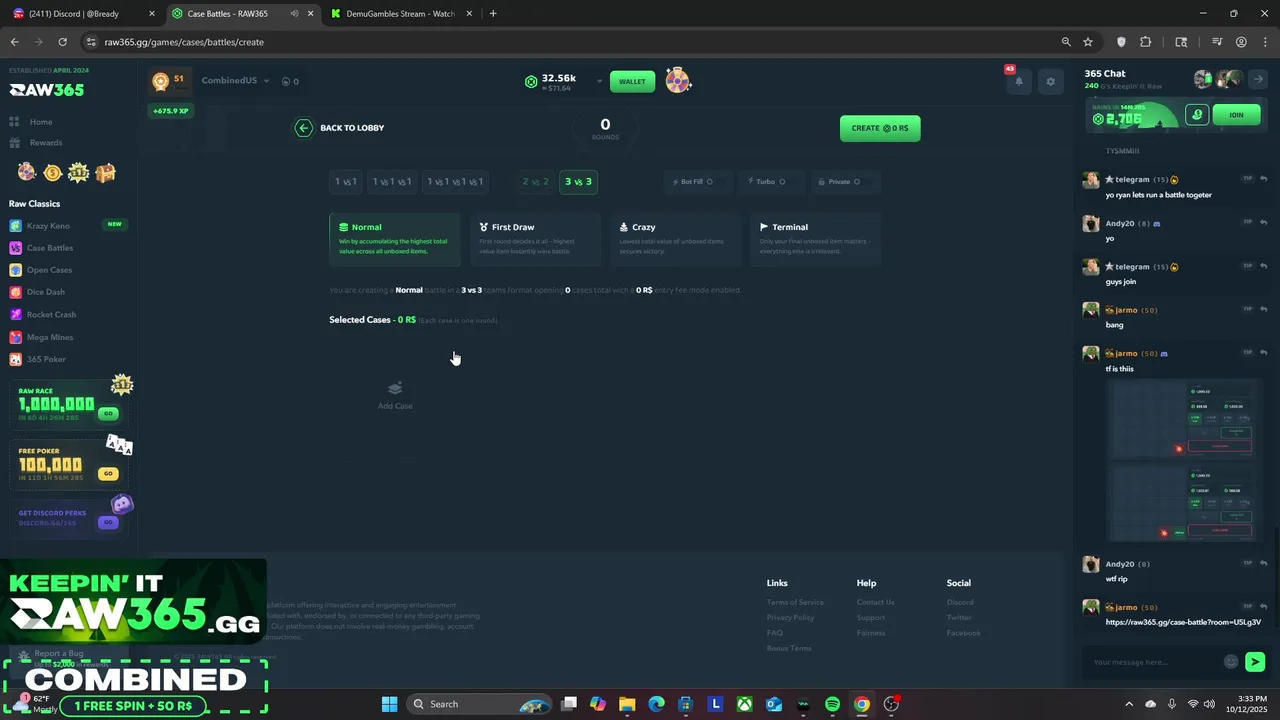Open jarmo's shared screenshot thumbnail
This screenshot has width=1280, height=720.
[1186, 461]
